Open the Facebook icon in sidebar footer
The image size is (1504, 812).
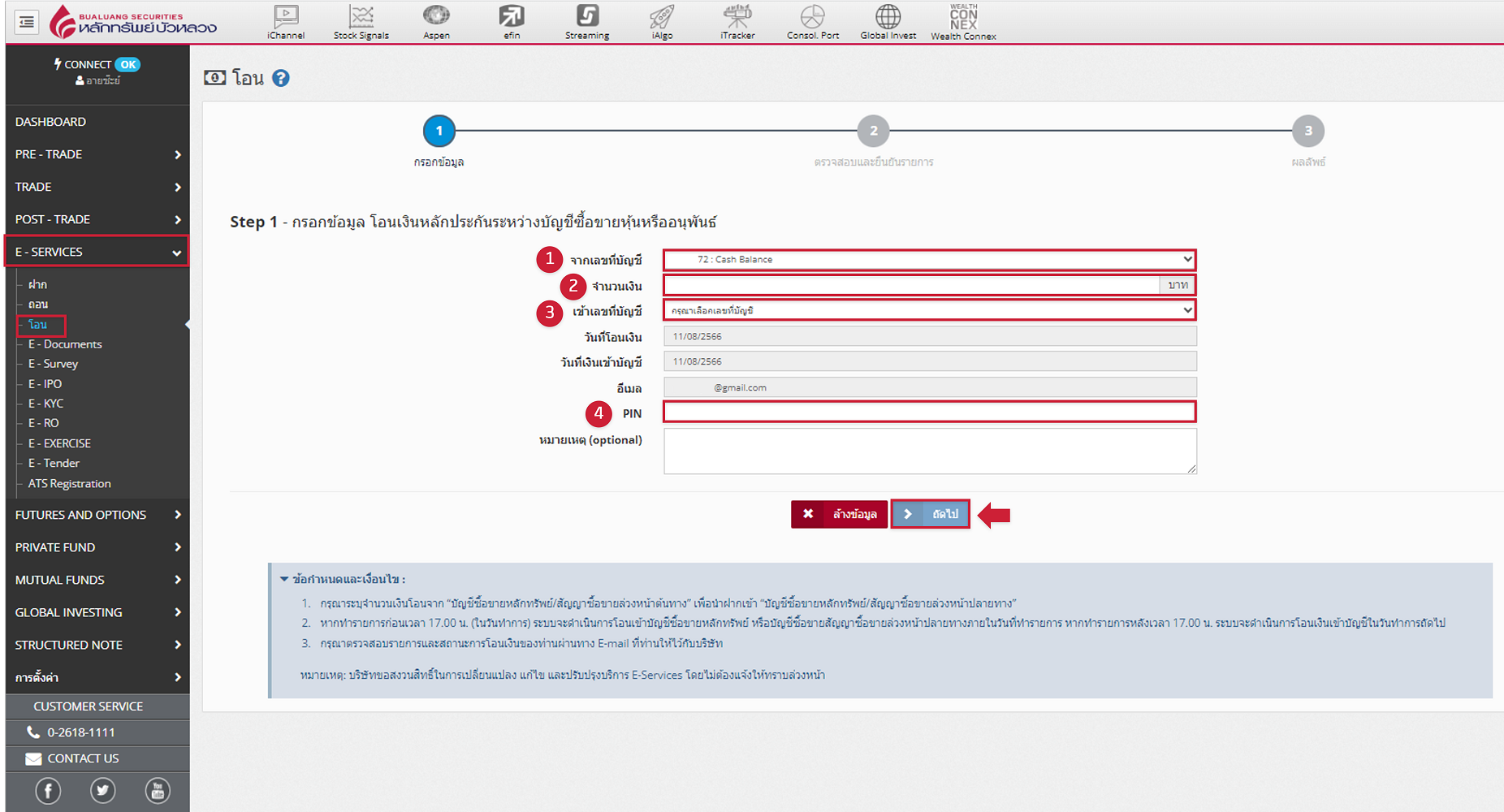click(48, 790)
